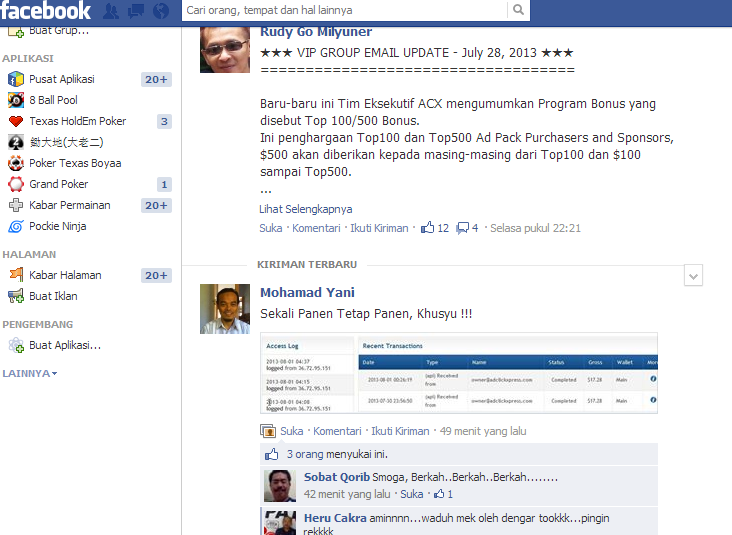Click the Kabar Permainan 20+ badge

156,205
